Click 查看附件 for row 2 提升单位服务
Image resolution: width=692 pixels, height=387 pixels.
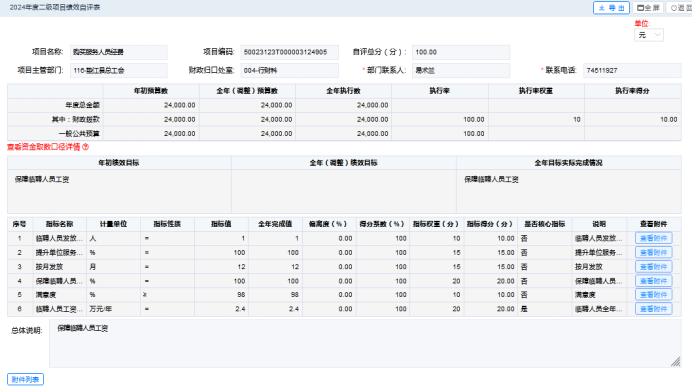pos(654,252)
